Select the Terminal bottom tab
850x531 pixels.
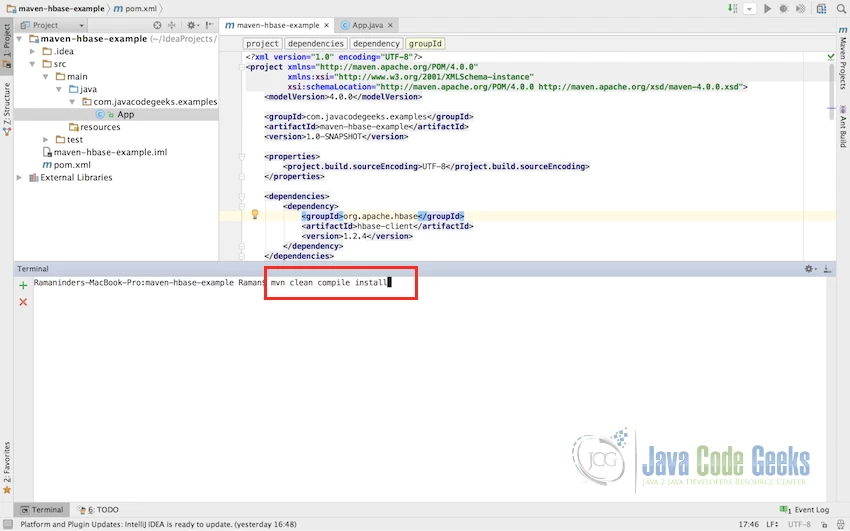pyautogui.click(x=42, y=510)
